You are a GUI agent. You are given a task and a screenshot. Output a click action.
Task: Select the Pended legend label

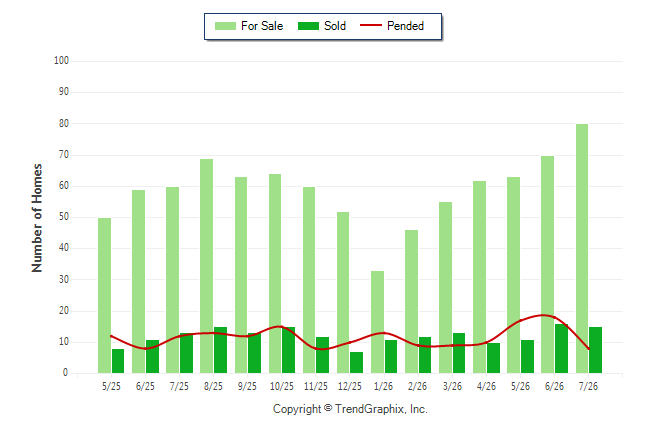pos(405,26)
